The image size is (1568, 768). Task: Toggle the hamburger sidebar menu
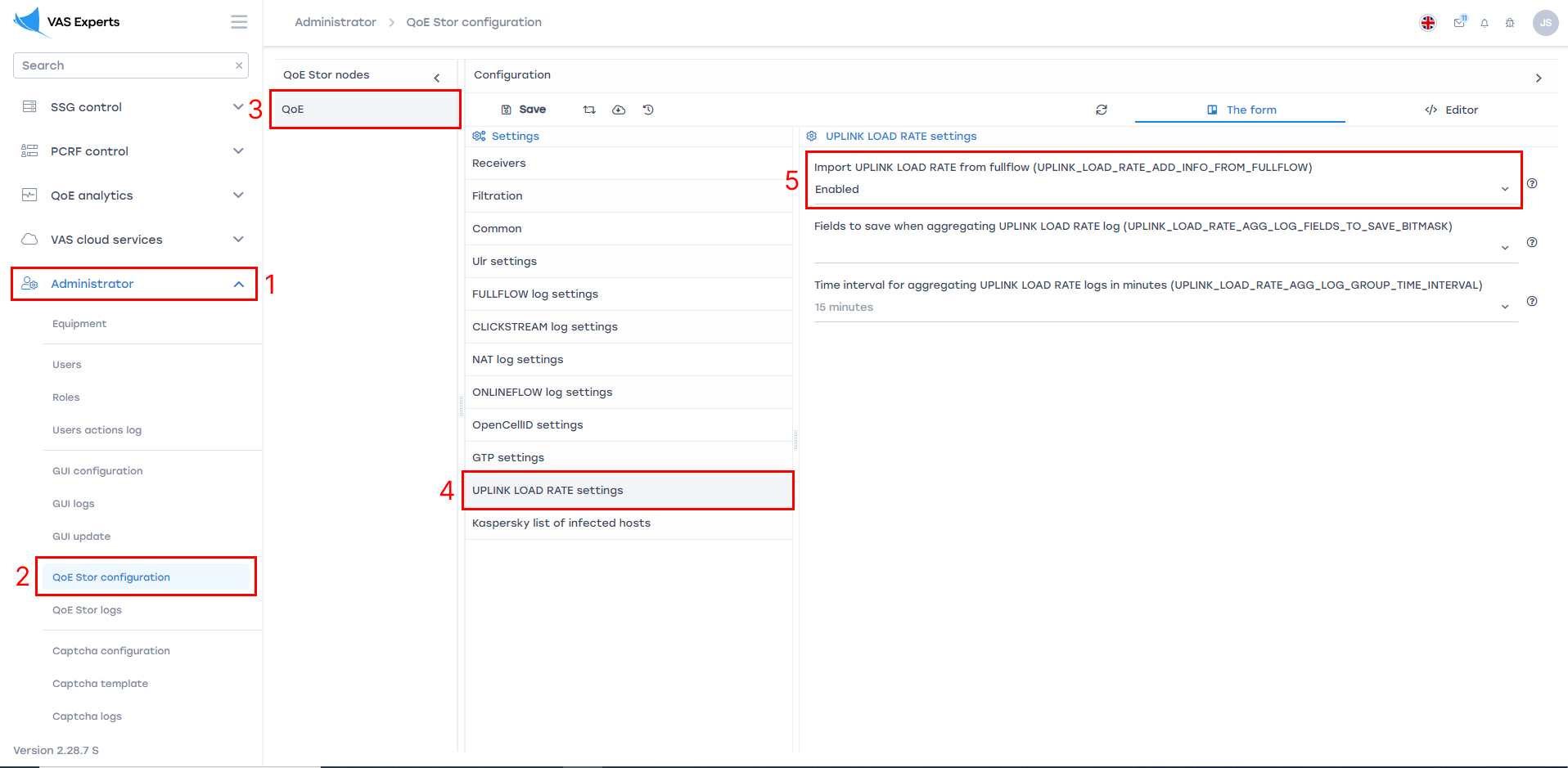click(239, 22)
